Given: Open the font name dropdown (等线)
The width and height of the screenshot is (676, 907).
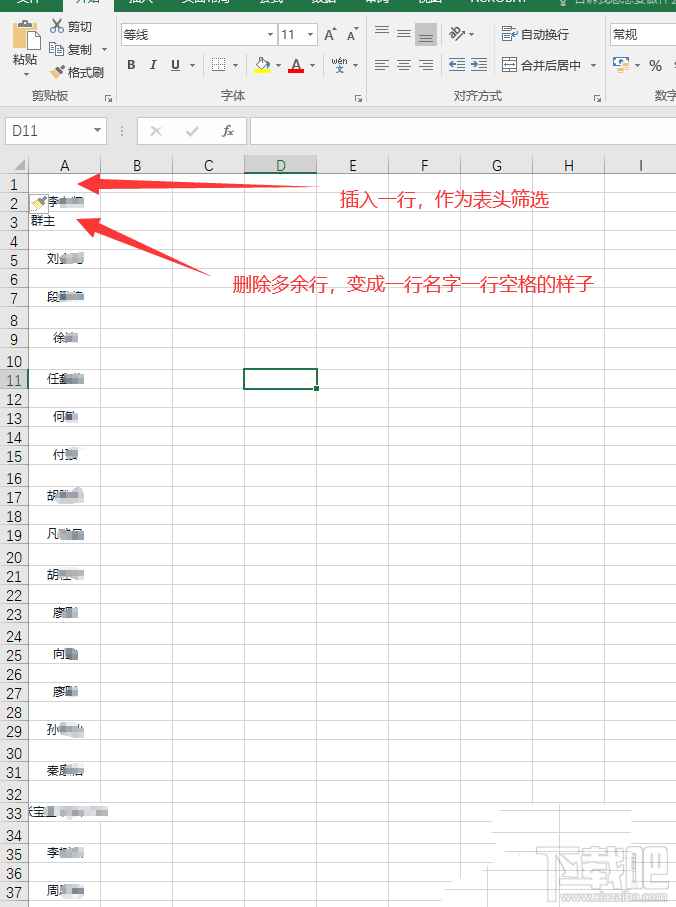Looking at the screenshot, I should tap(270, 35).
